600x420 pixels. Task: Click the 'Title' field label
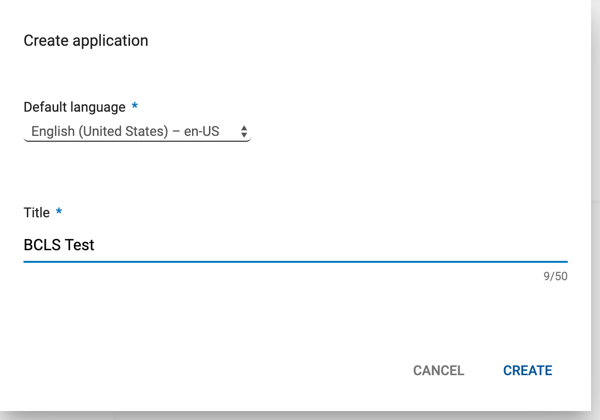point(37,212)
